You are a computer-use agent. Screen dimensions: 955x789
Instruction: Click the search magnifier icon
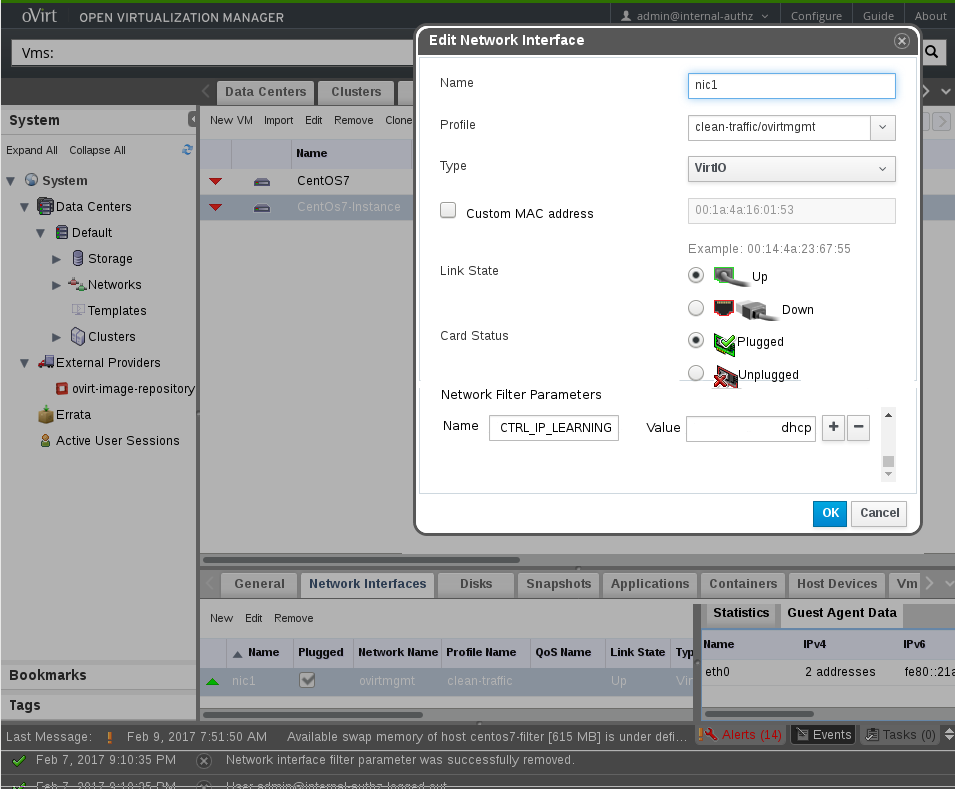pyautogui.click(x=931, y=53)
